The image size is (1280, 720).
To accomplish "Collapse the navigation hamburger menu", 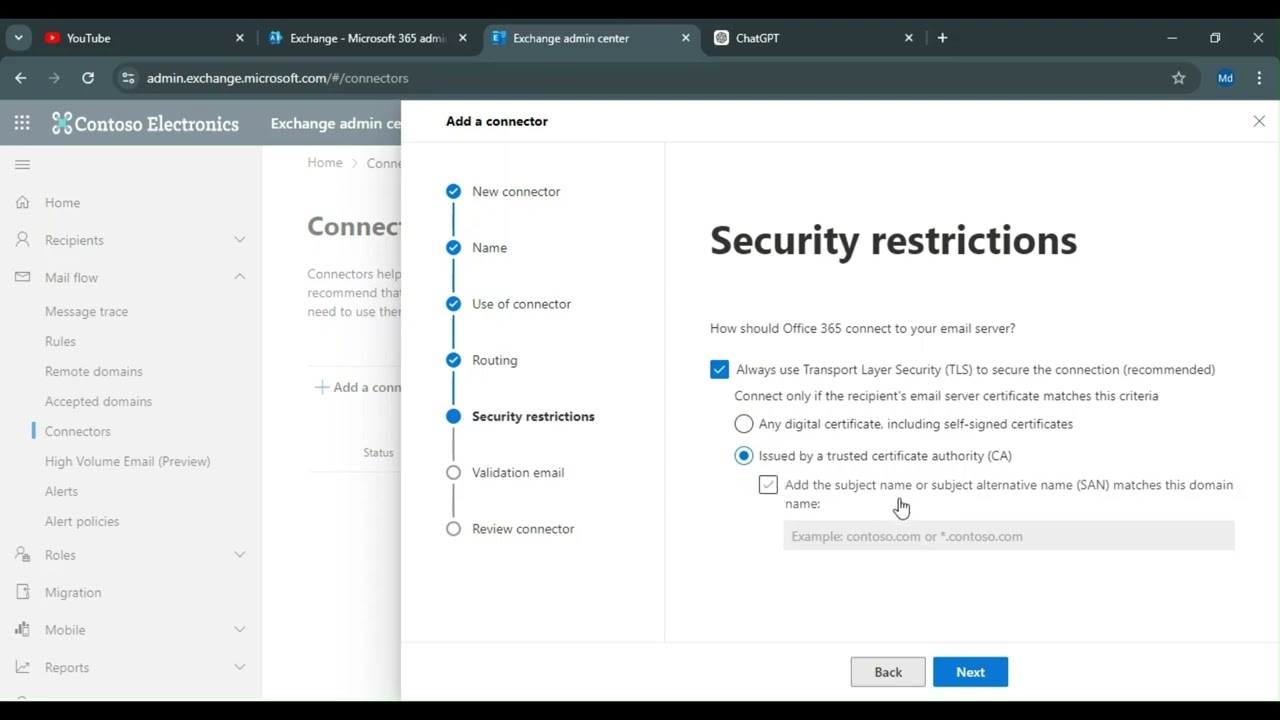I will pos(22,164).
